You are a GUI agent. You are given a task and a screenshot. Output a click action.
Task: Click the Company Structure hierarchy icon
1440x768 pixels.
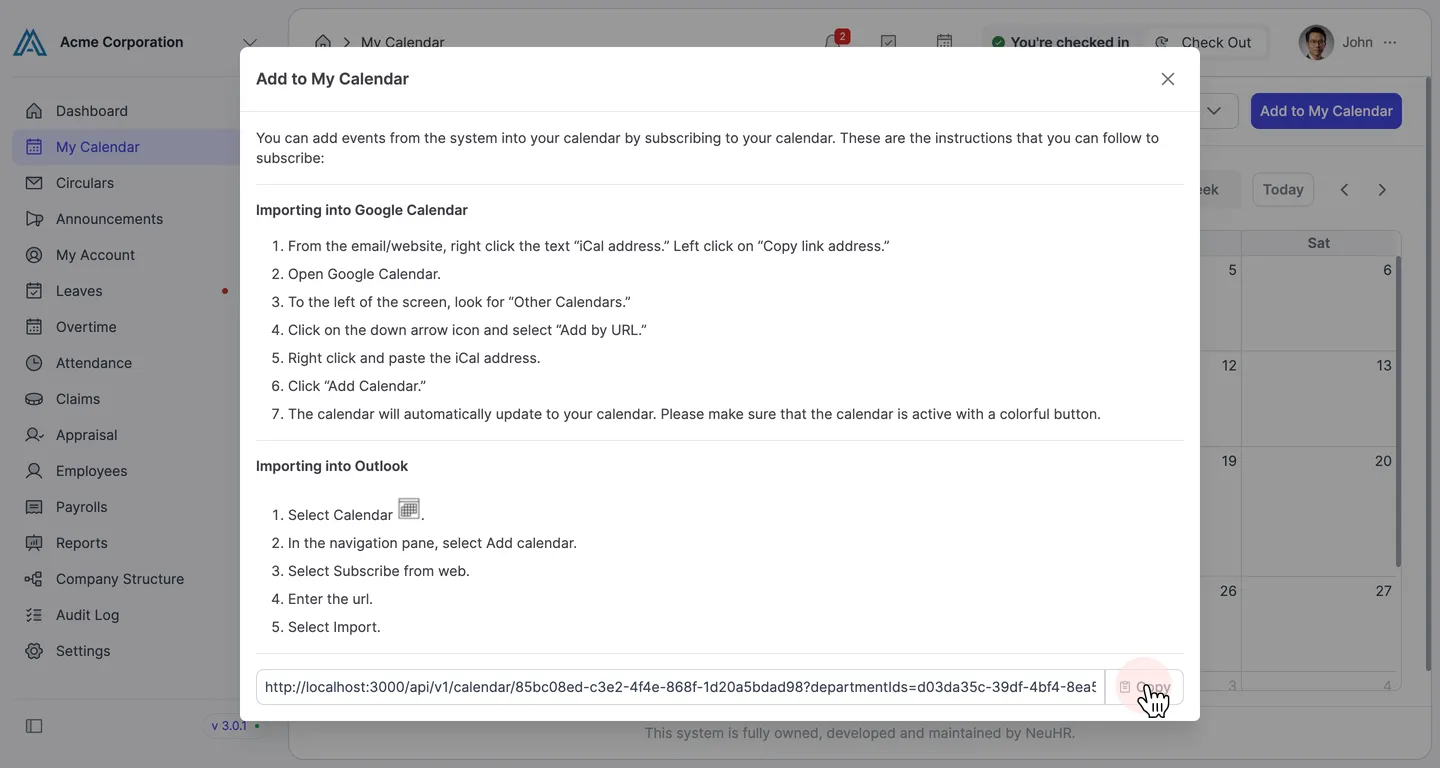tap(34, 579)
